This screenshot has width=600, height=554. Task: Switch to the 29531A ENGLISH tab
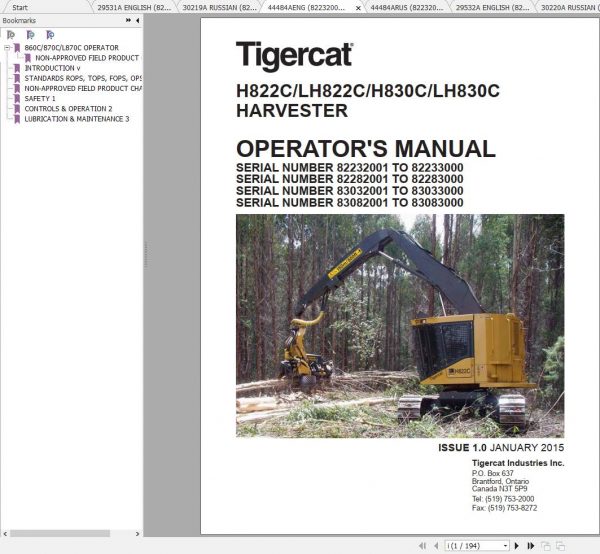[x=134, y=7]
